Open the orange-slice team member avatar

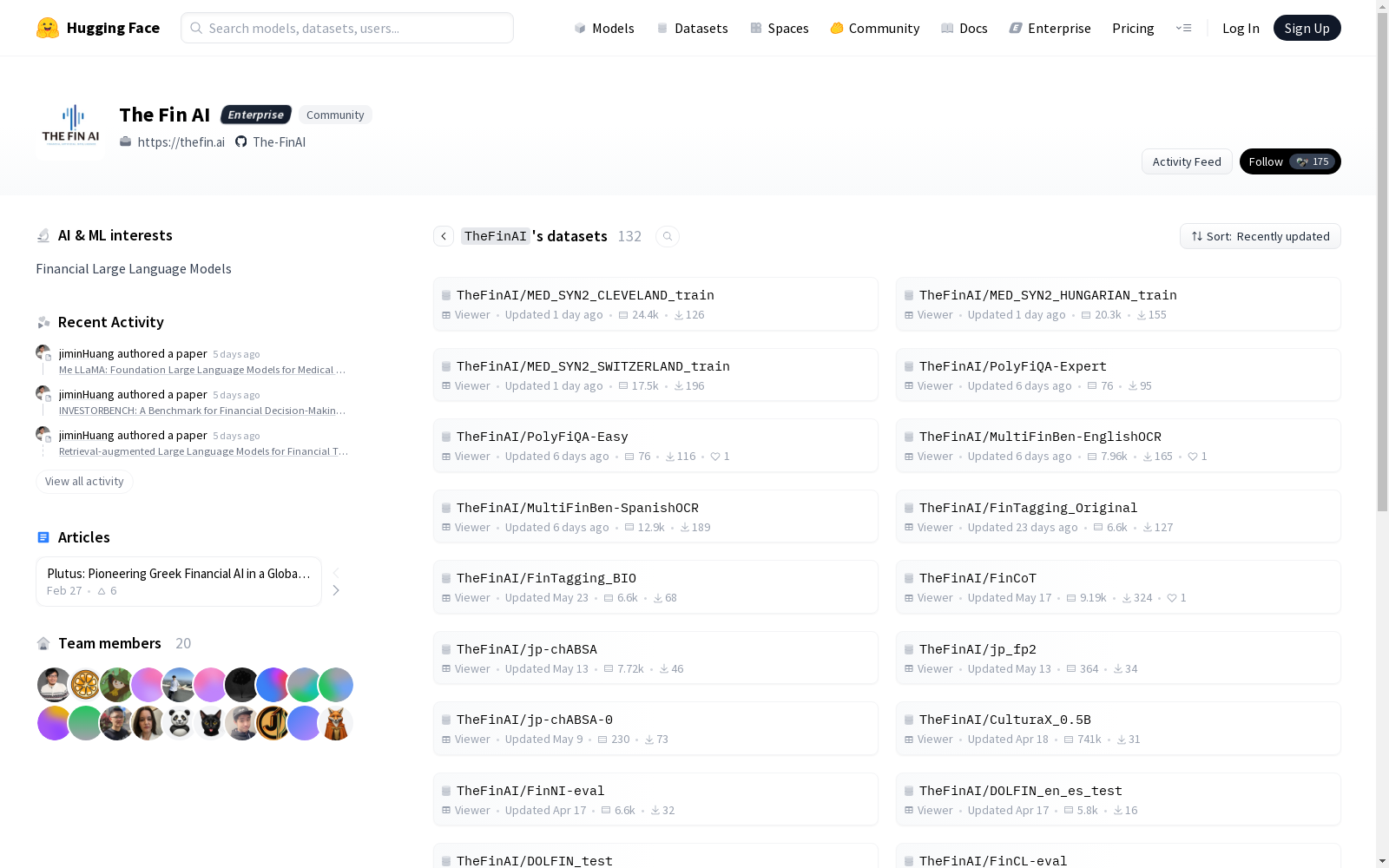point(85,685)
